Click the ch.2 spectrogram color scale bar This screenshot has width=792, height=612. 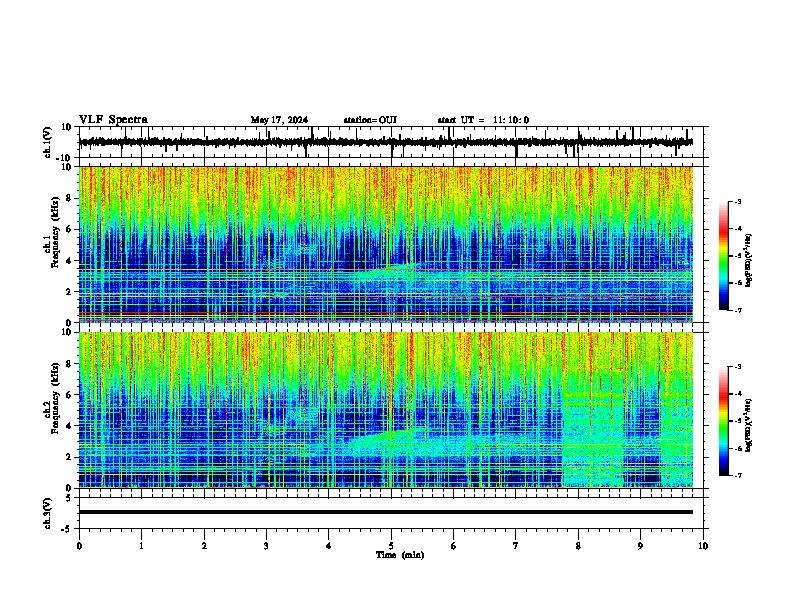[x=724, y=421]
